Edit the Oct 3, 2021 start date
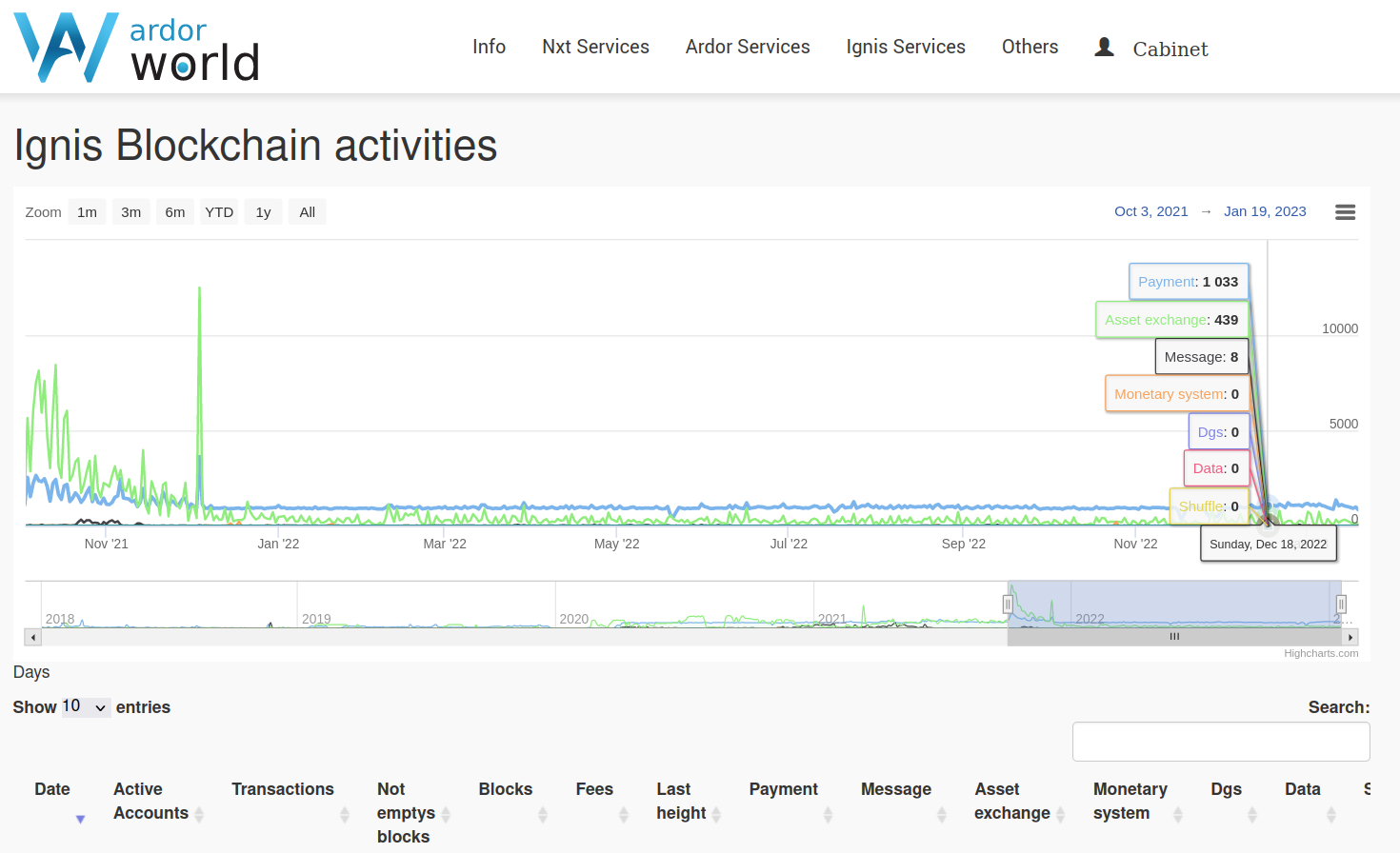Screen dimensions: 1400x853 [1151, 211]
